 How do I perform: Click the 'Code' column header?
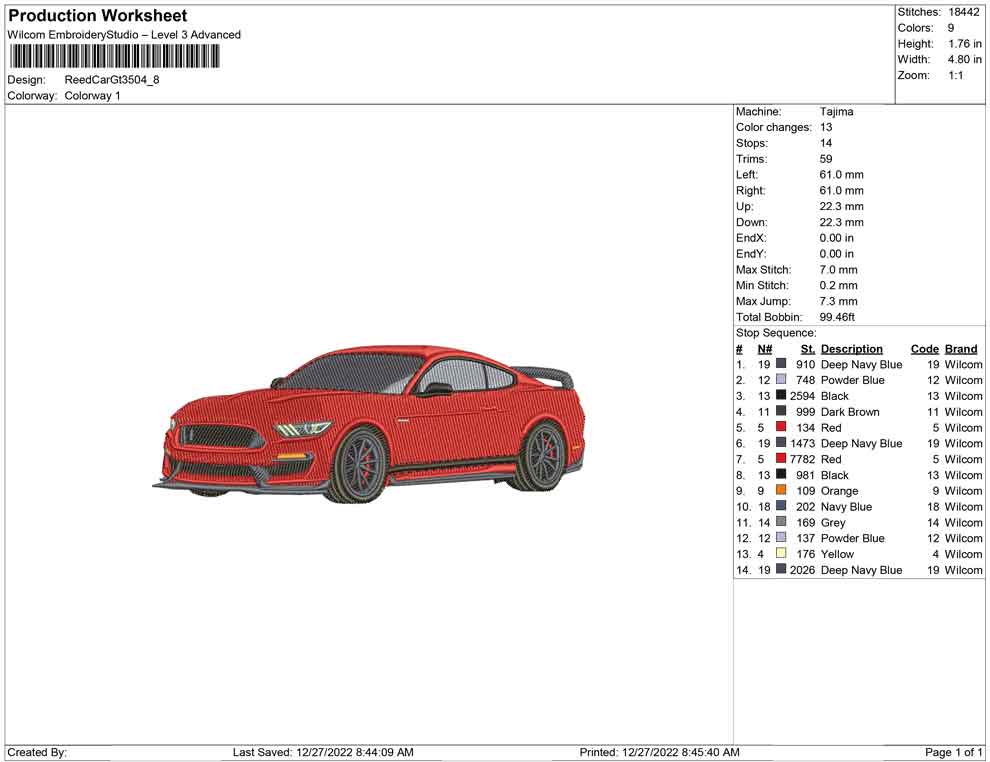(x=925, y=348)
